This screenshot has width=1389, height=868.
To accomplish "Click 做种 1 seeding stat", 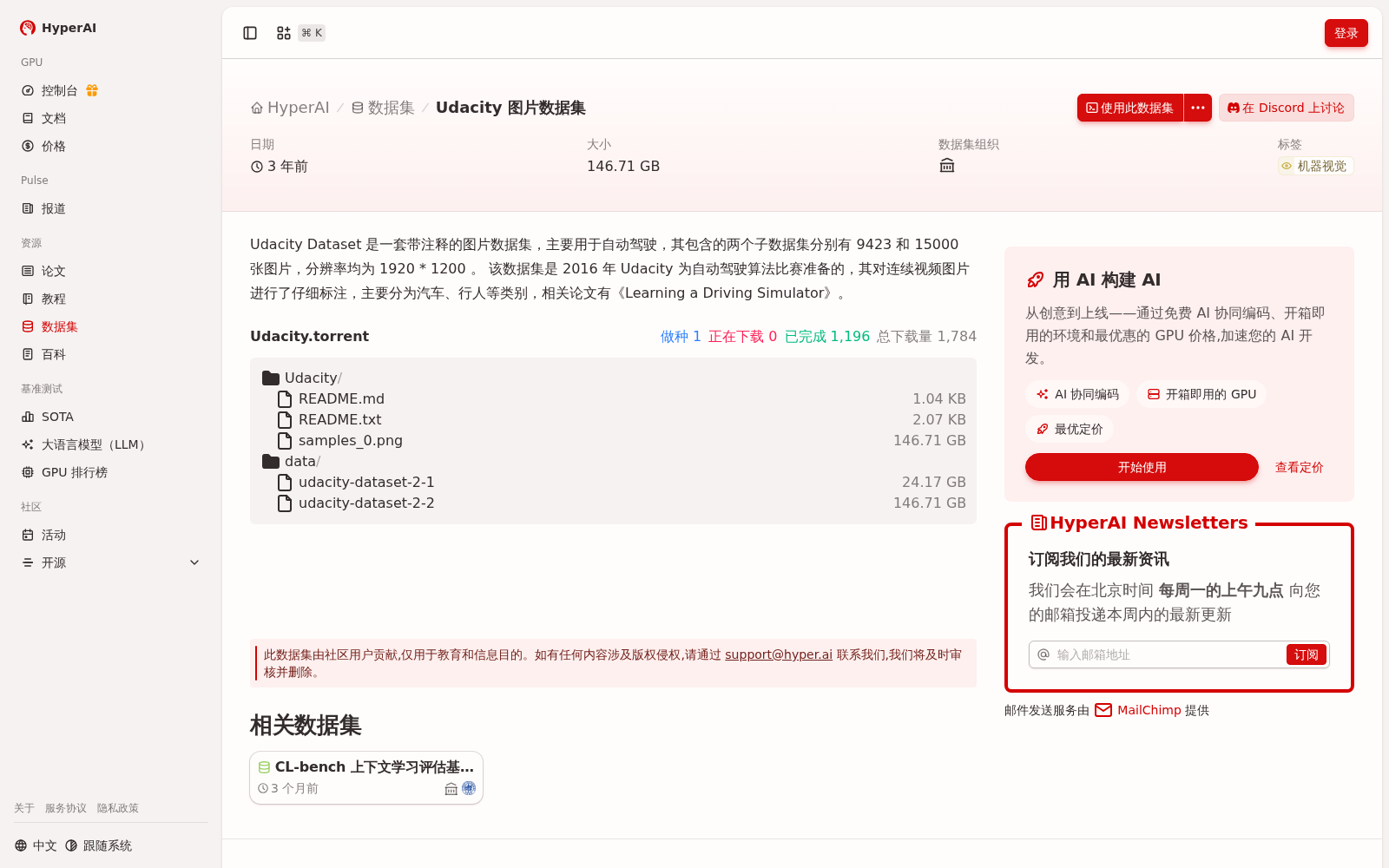I will click(x=681, y=336).
